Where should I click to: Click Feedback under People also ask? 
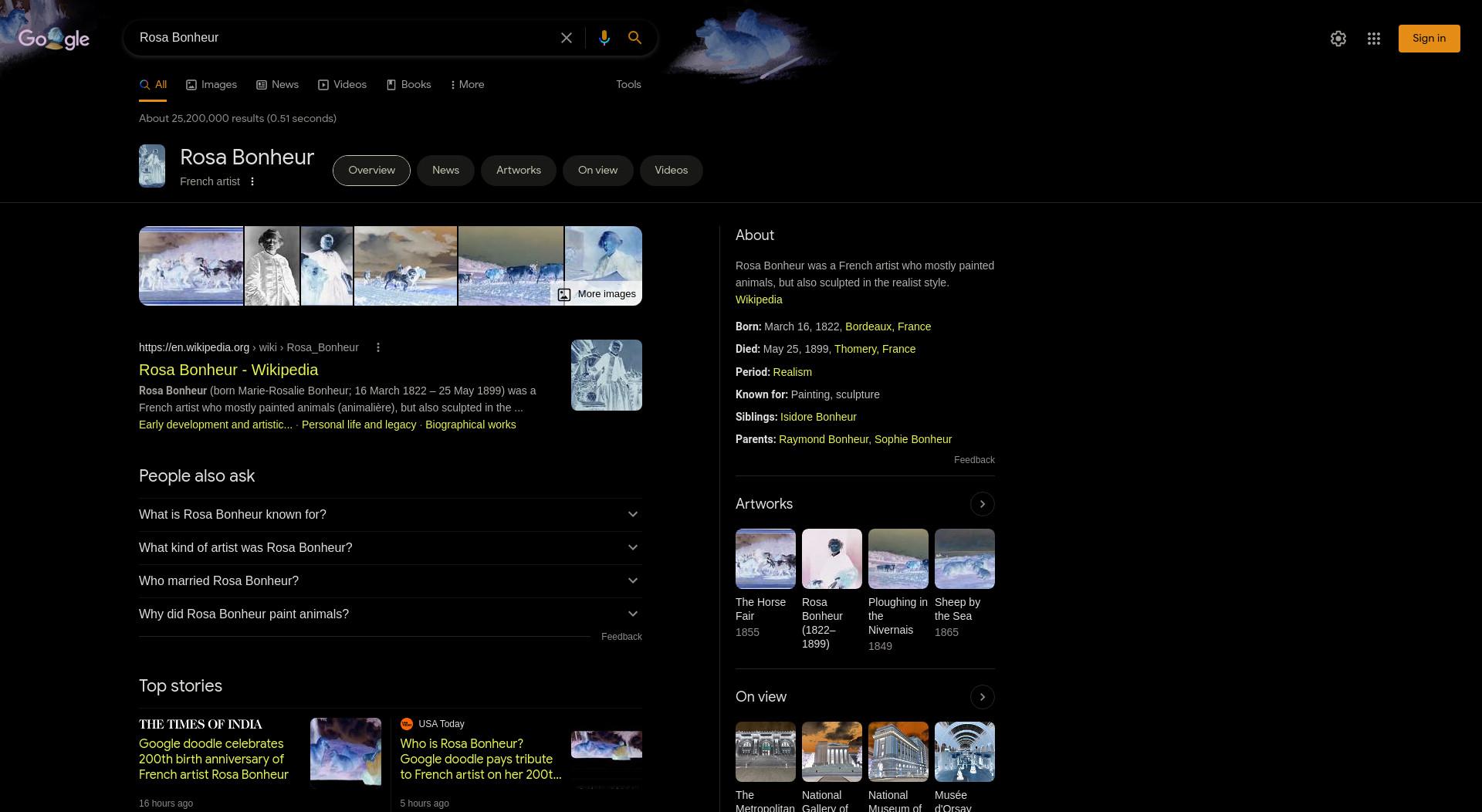click(x=621, y=637)
